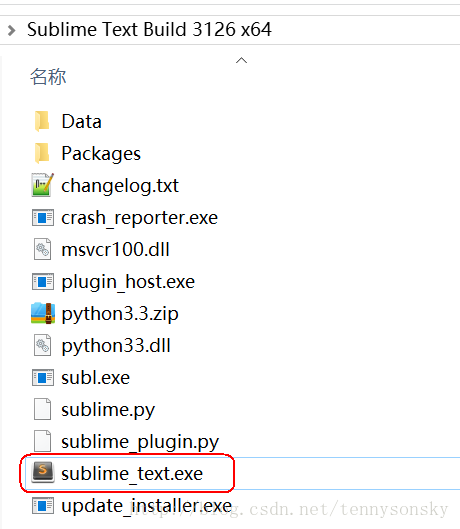Click the subl.exe application icon

43,377
